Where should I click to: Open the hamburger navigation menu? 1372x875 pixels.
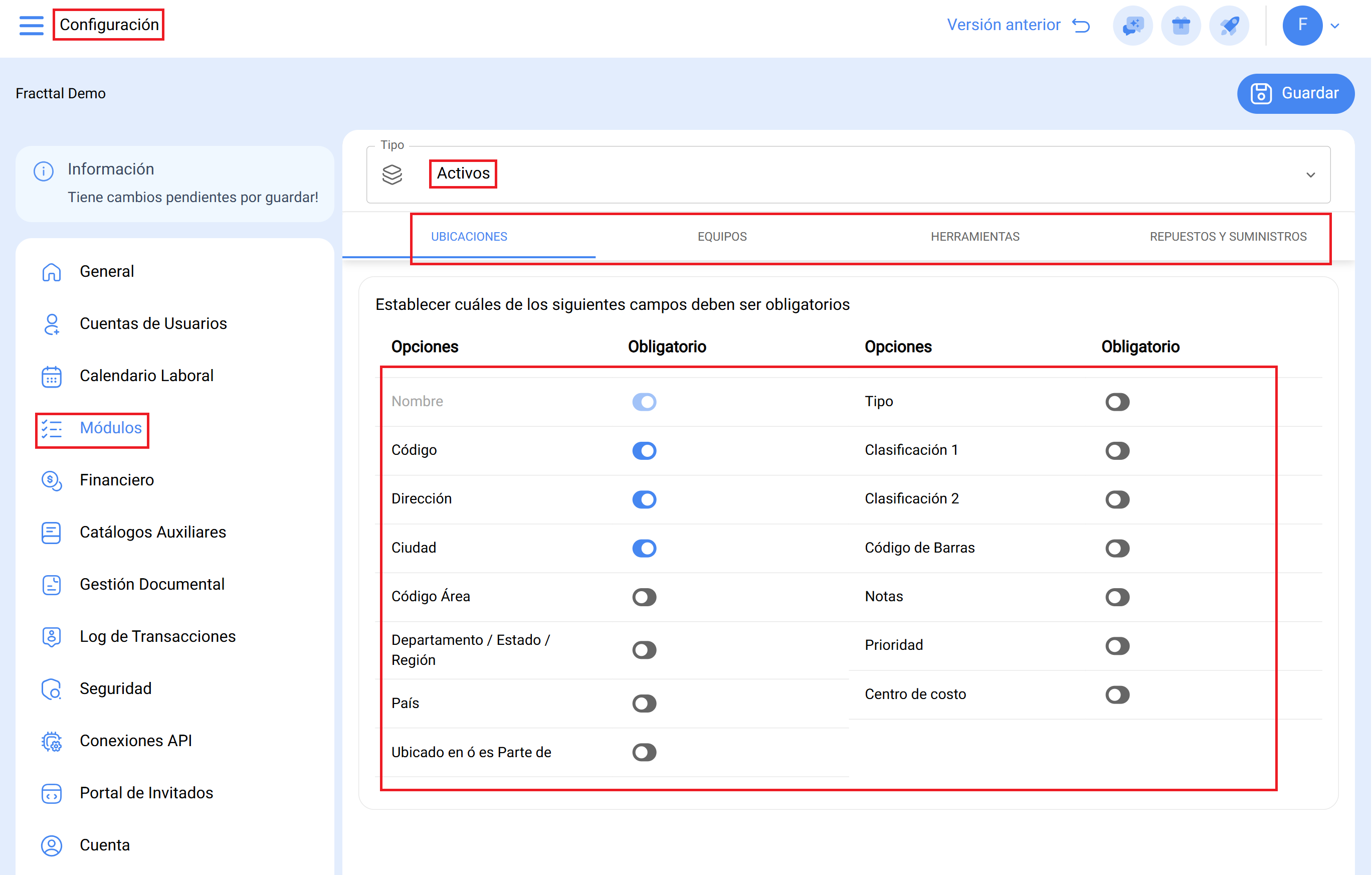point(32,26)
